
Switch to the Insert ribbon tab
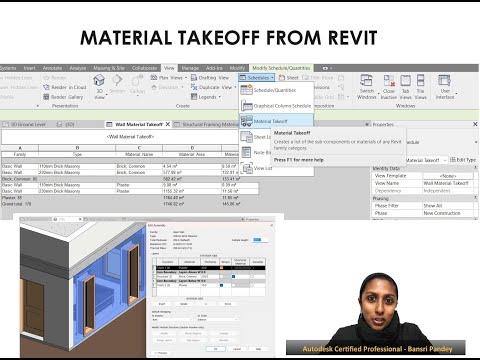click(x=29, y=68)
